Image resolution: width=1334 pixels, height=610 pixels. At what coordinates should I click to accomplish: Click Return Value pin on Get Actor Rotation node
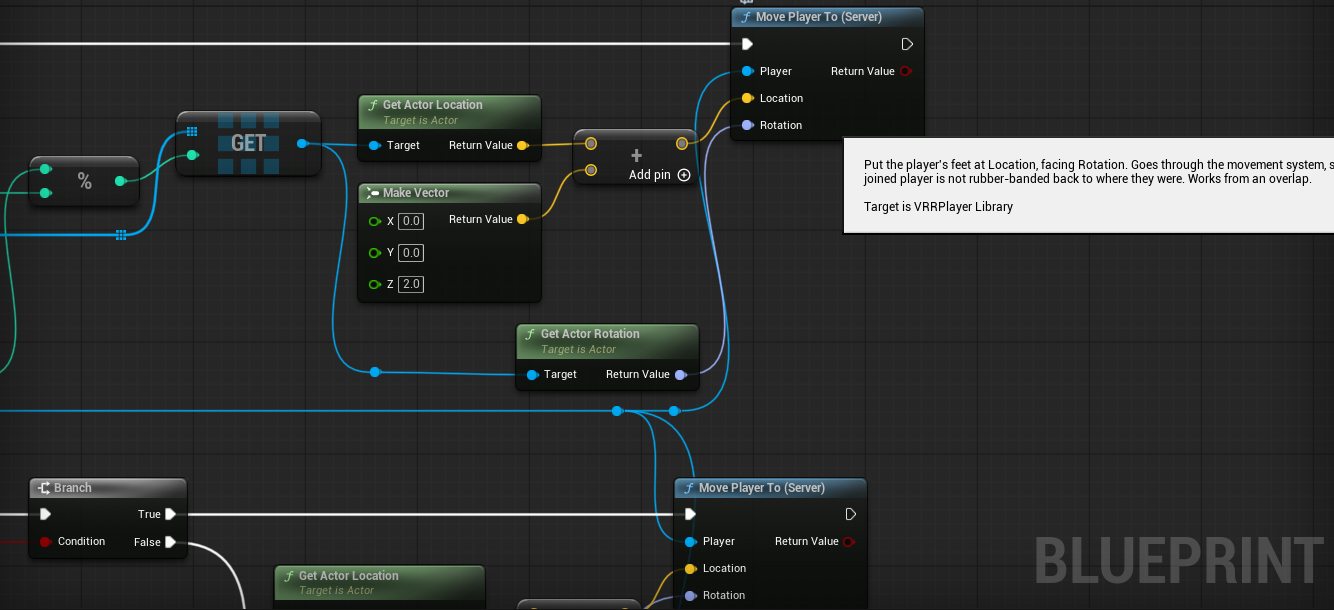point(680,374)
